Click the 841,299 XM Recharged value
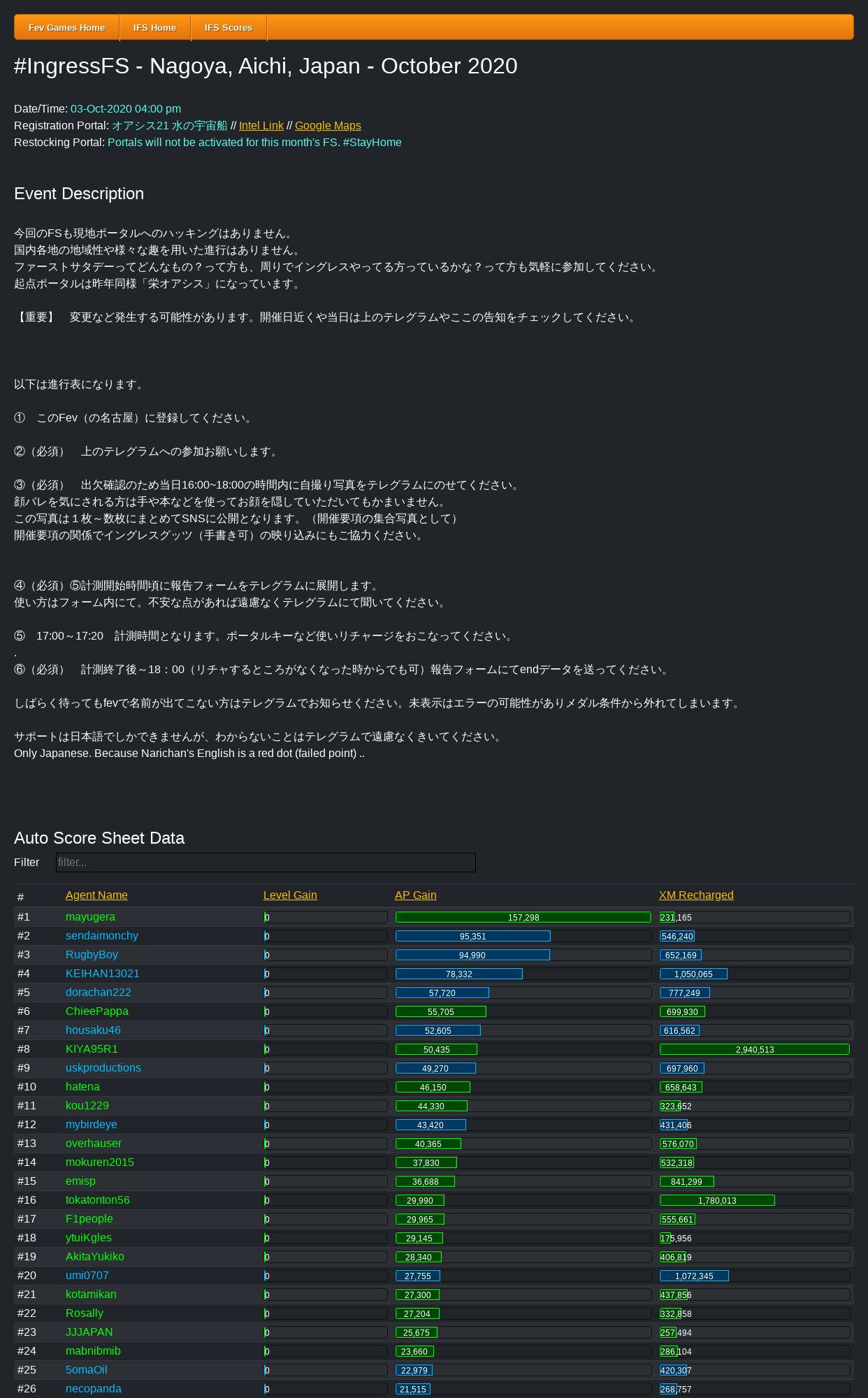Screen dimensions: 868x1398 [686, 1182]
